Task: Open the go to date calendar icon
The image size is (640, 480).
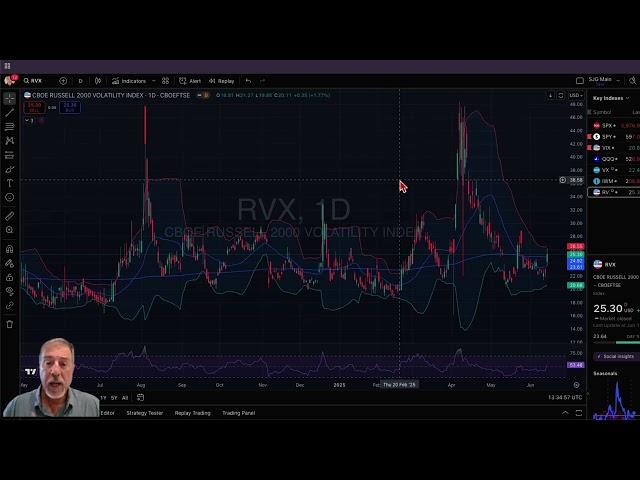Action: click(x=140, y=398)
